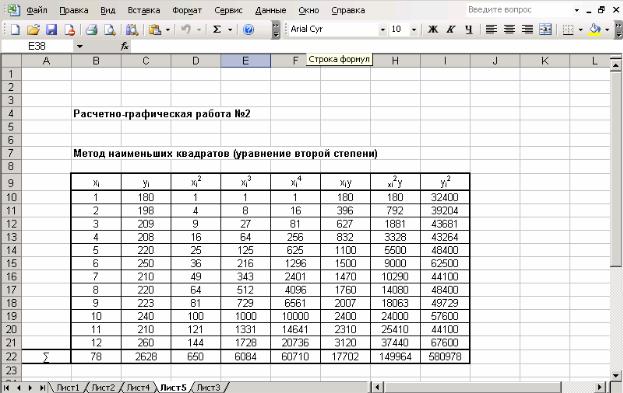623x393 pixels.
Task: Select column H header
Action: [x=395, y=61]
